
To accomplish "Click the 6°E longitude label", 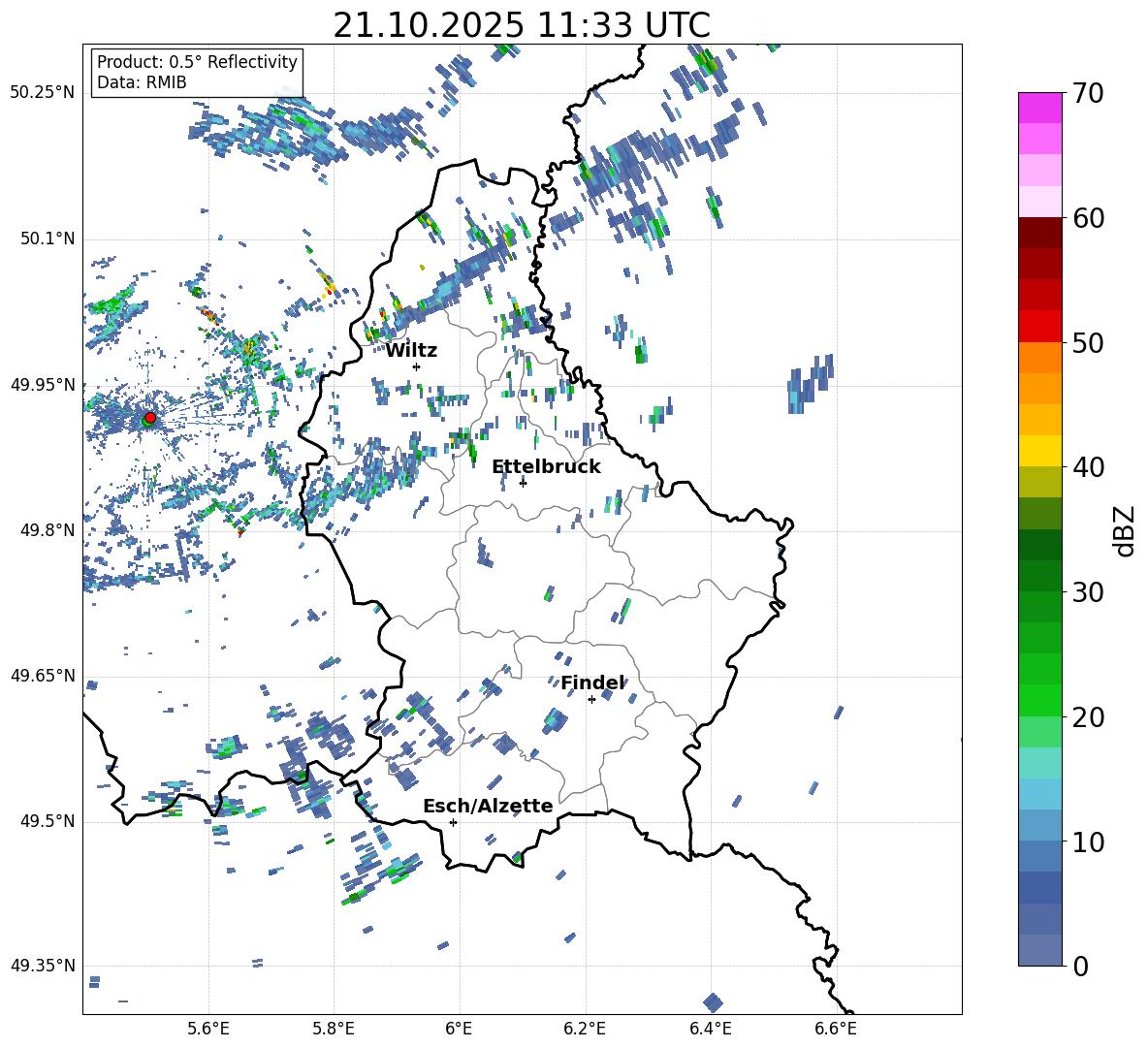I will coord(459,1029).
